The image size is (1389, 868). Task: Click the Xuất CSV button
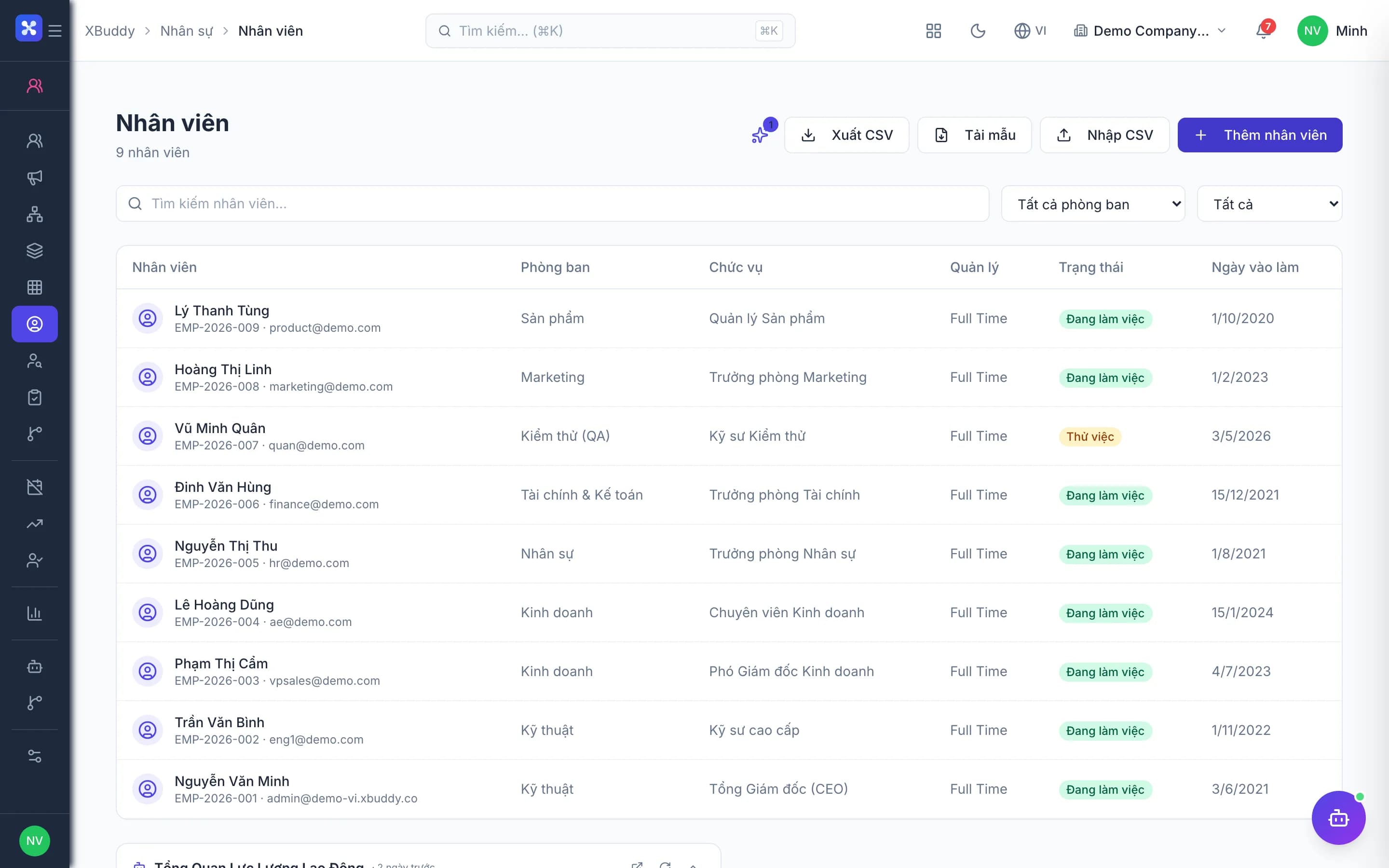[x=846, y=135]
